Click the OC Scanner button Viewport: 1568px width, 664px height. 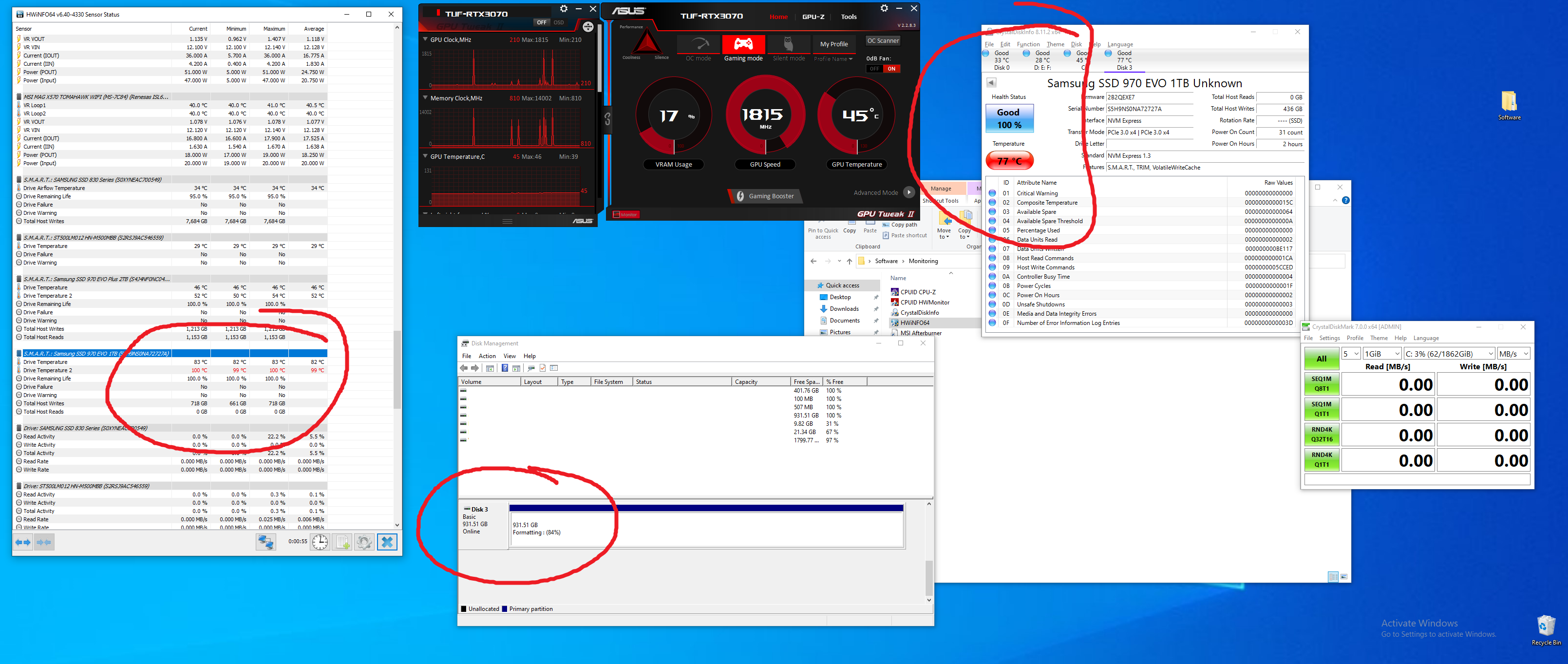pos(883,41)
